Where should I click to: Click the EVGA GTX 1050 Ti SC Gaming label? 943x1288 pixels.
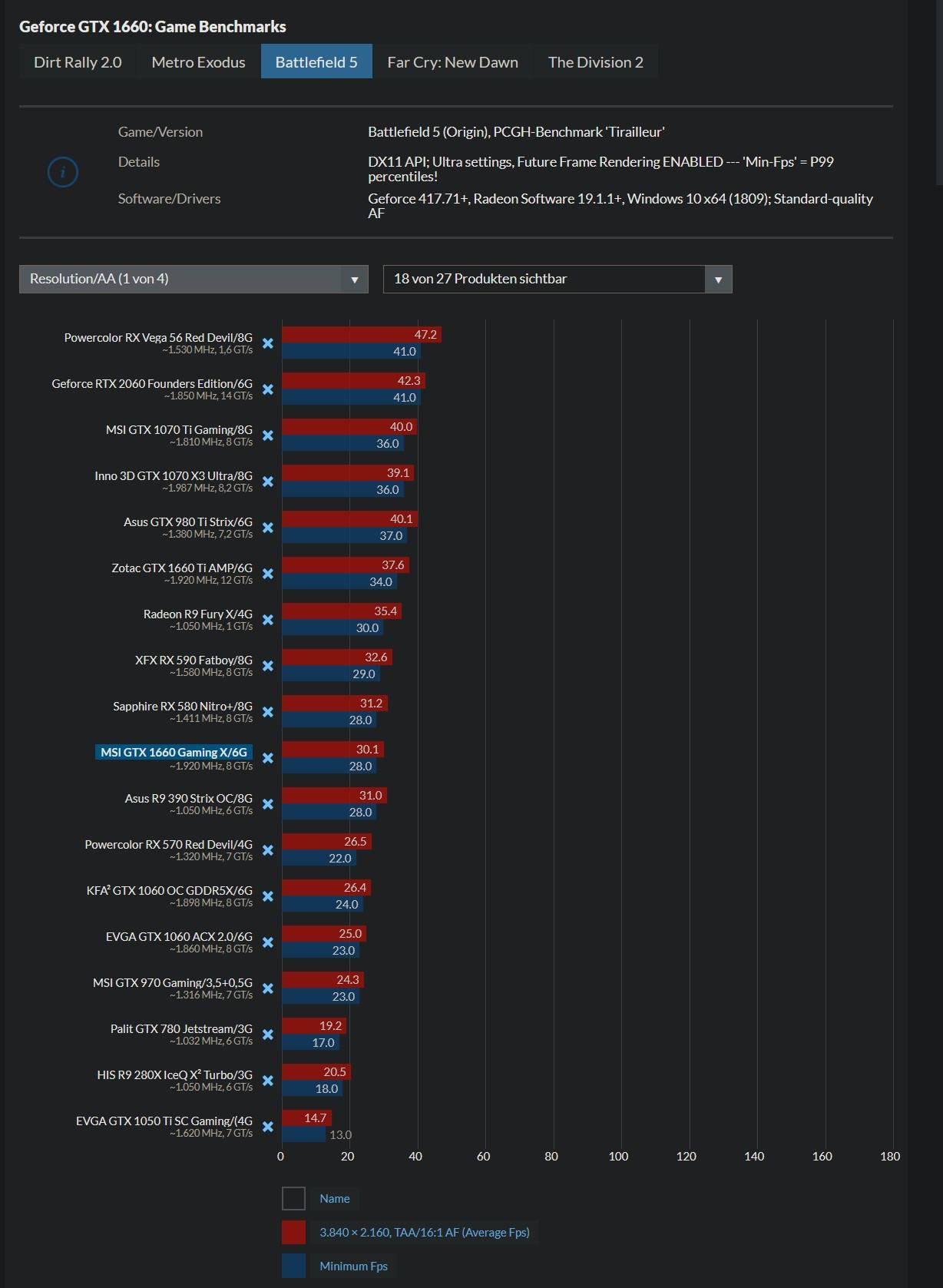click(164, 1121)
